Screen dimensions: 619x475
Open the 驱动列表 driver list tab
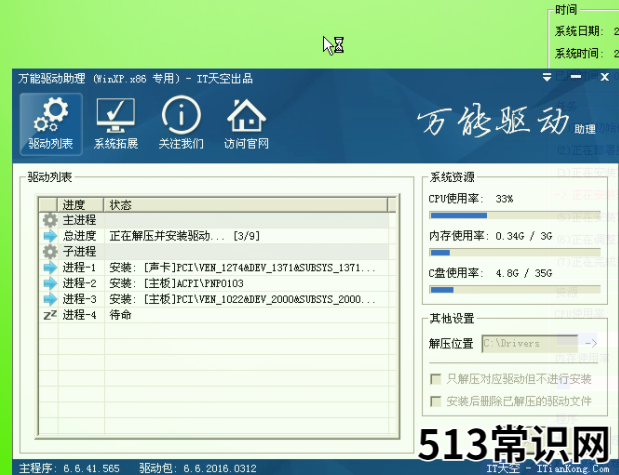(51, 124)
